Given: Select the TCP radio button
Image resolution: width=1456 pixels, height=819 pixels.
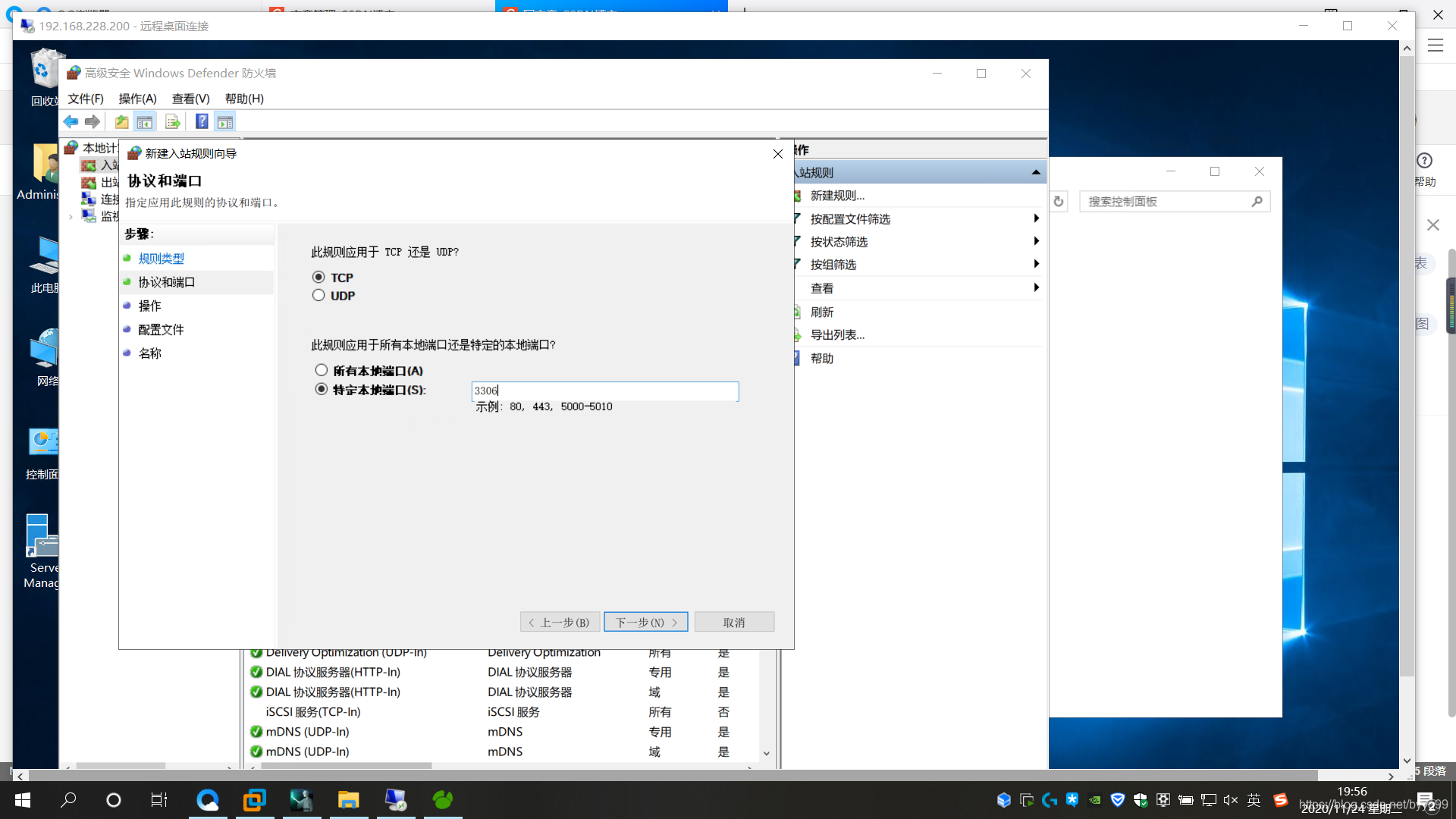Looking at the screenshot, I should [x=318, y=278].
